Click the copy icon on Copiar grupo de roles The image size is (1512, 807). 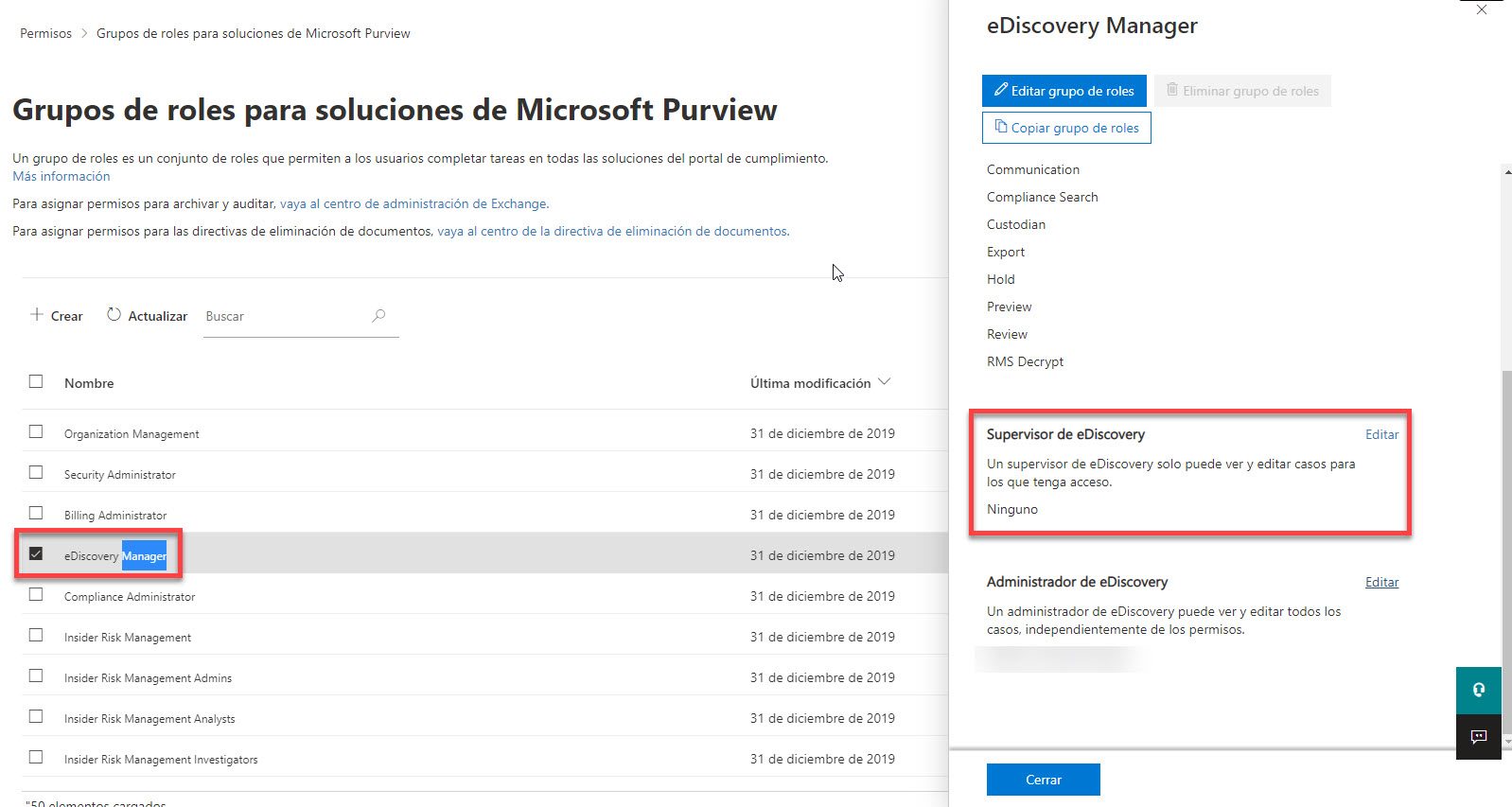1000,127
